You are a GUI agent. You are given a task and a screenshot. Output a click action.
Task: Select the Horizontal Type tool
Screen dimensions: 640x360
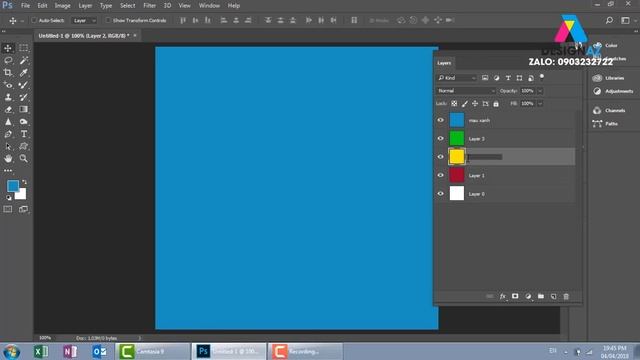pos(24,134)
